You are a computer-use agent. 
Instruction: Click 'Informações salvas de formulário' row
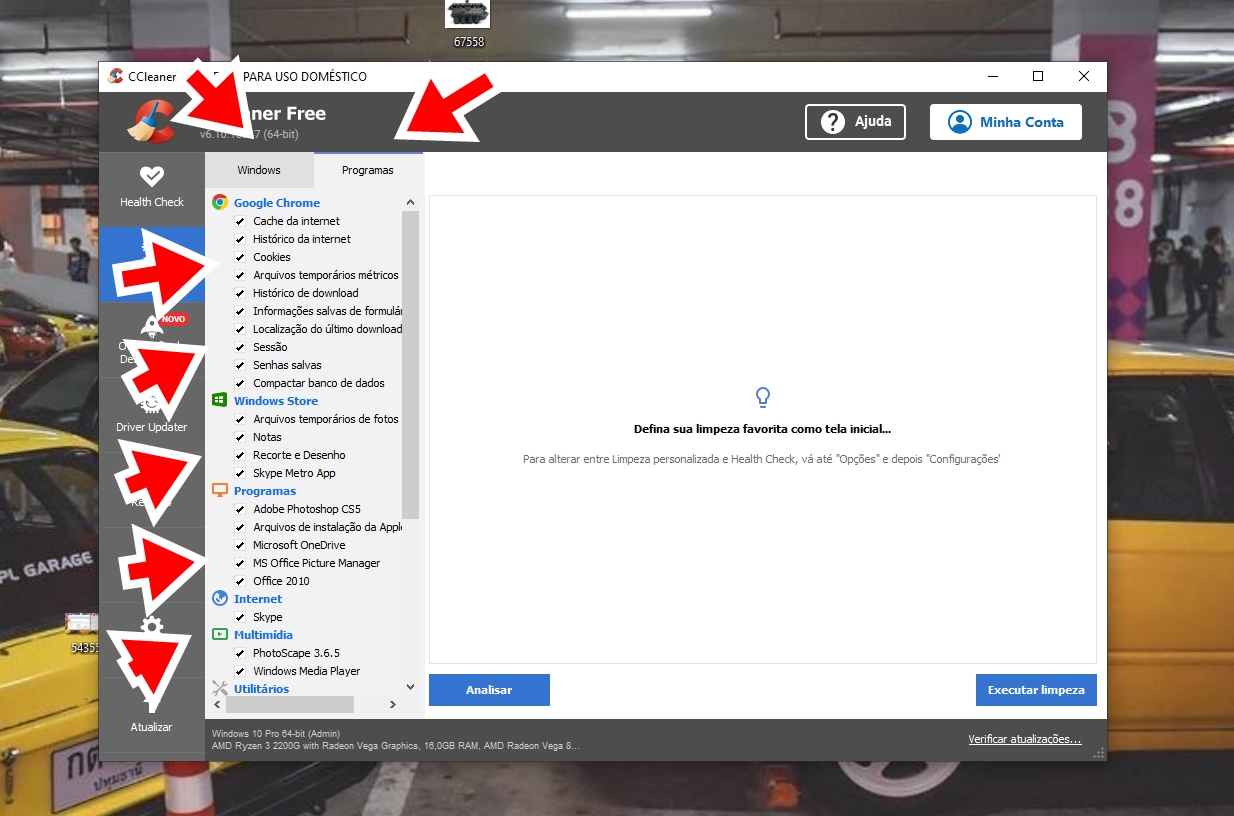pyautogui.click(x=328, y=311)
